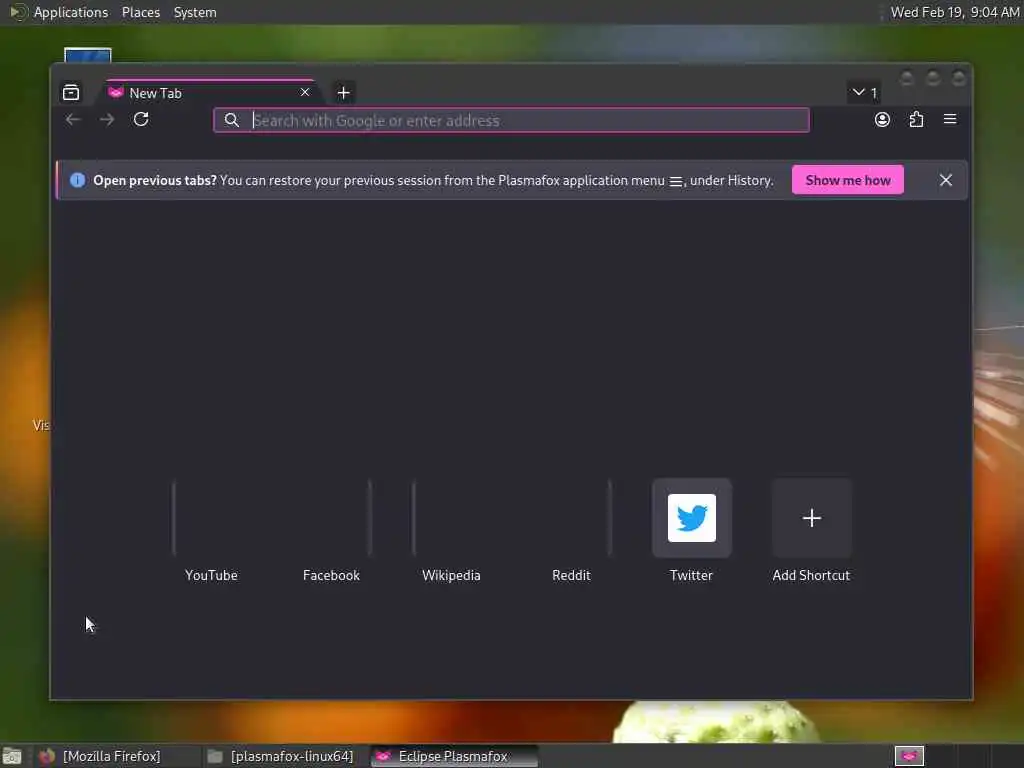Go back with the back arrow

(x=73, y=120)
